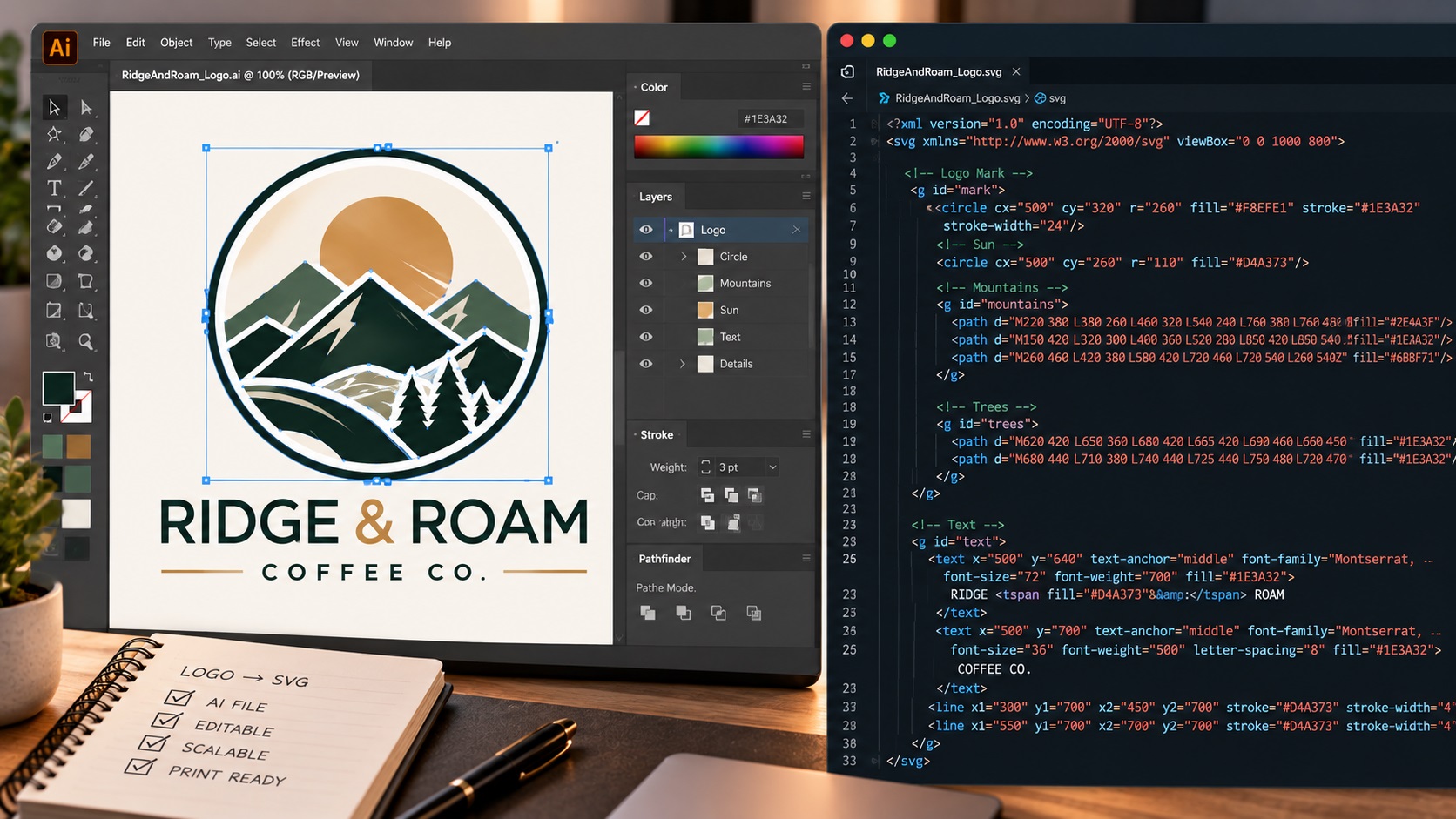Expand the Circle layer chevron
The height and width of the screenshot is (819, 1456).
[684, 257]
